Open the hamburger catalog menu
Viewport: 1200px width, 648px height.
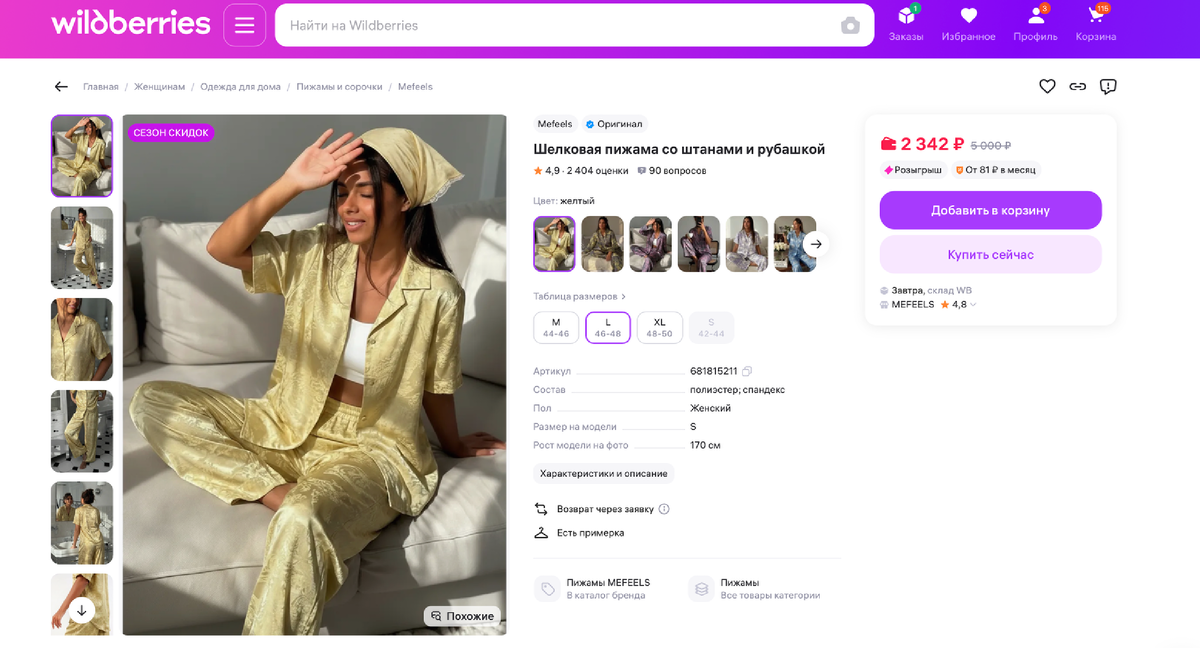pyautogui.click(x=245, y=25)
